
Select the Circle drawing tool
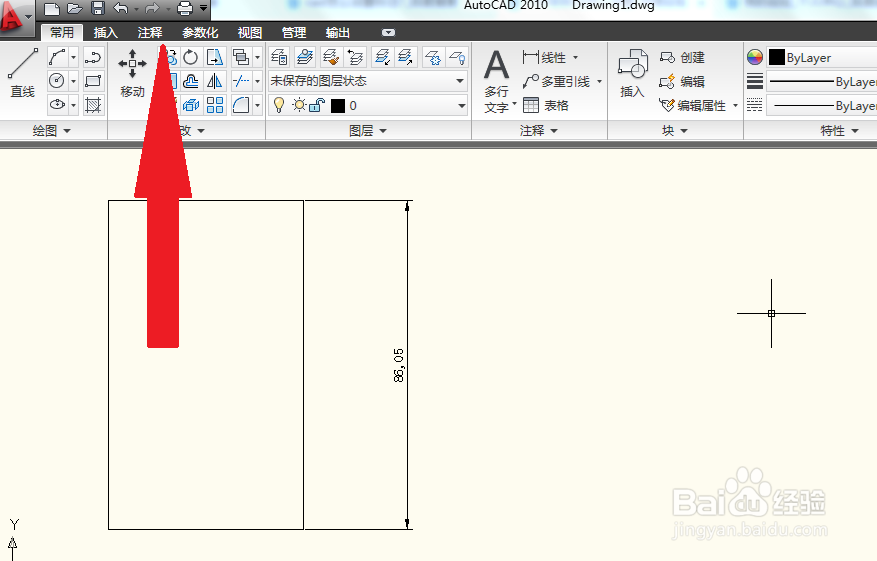(x=58, y=81)
